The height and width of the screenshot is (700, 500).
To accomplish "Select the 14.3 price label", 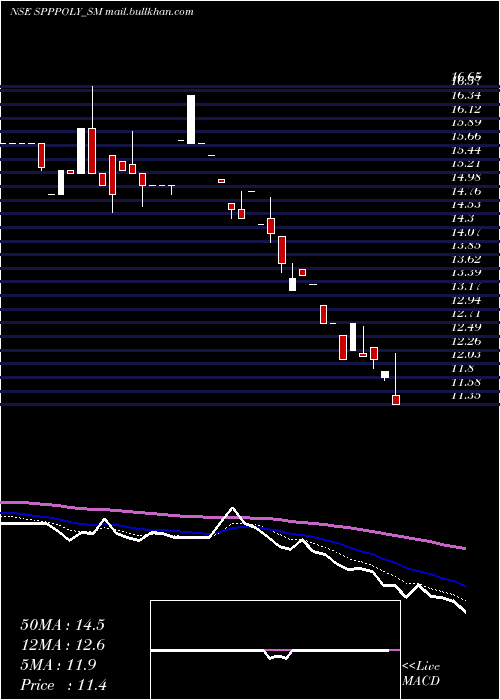I will coord(462,218).
